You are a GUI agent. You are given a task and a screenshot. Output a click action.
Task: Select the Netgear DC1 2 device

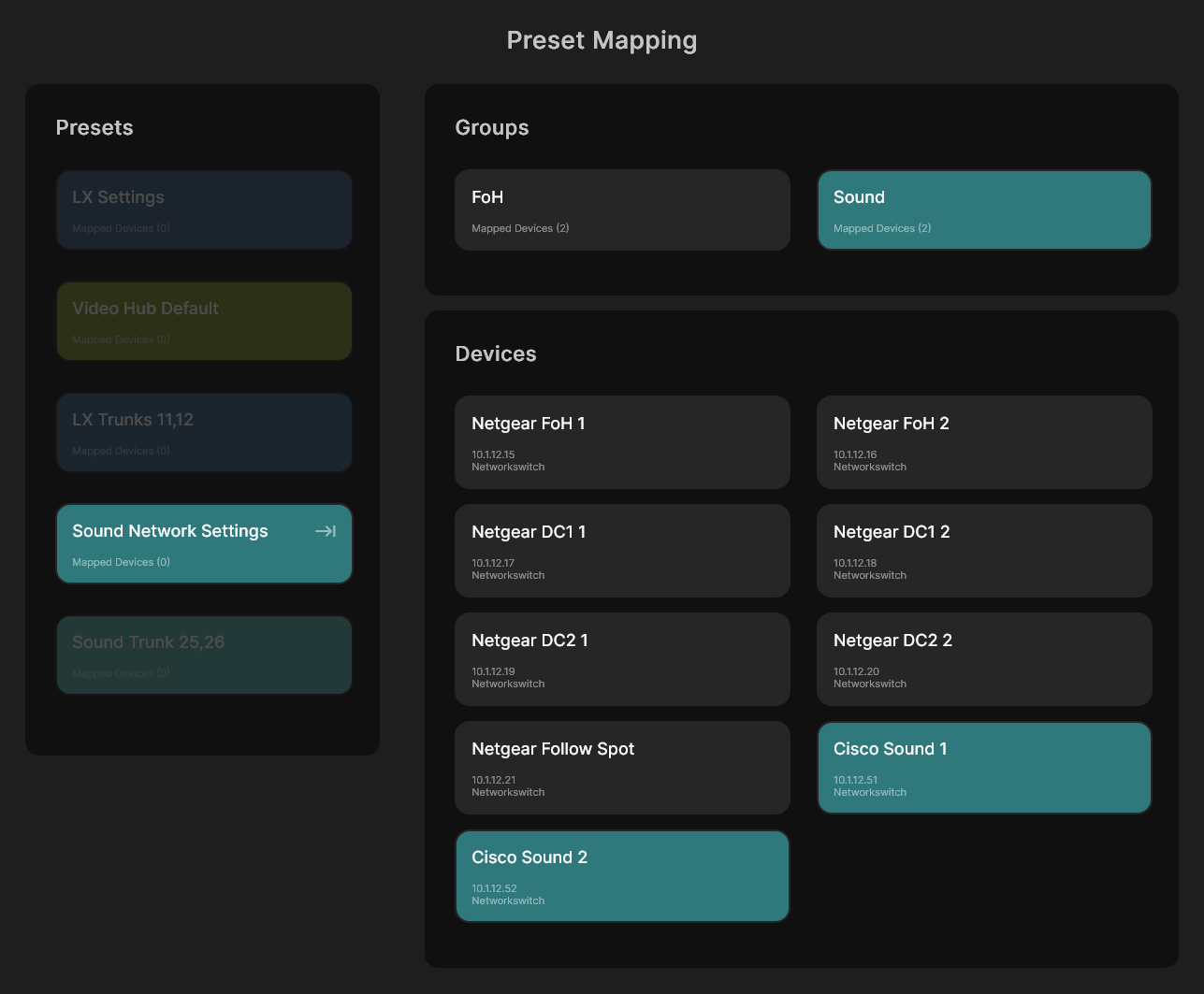(983, 550)
